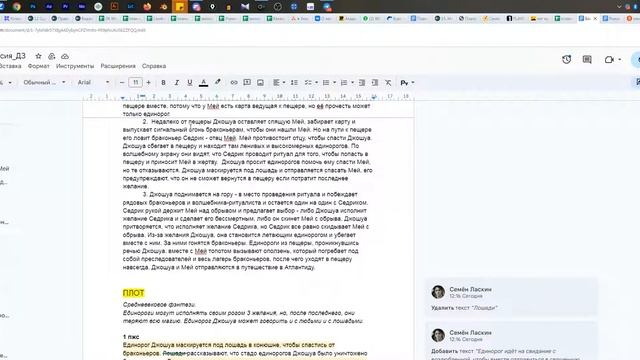The width and height of the screenshot is (640, 360).
Task: Open Premiere Pro from the taskbar
Action: pos(65,6)
